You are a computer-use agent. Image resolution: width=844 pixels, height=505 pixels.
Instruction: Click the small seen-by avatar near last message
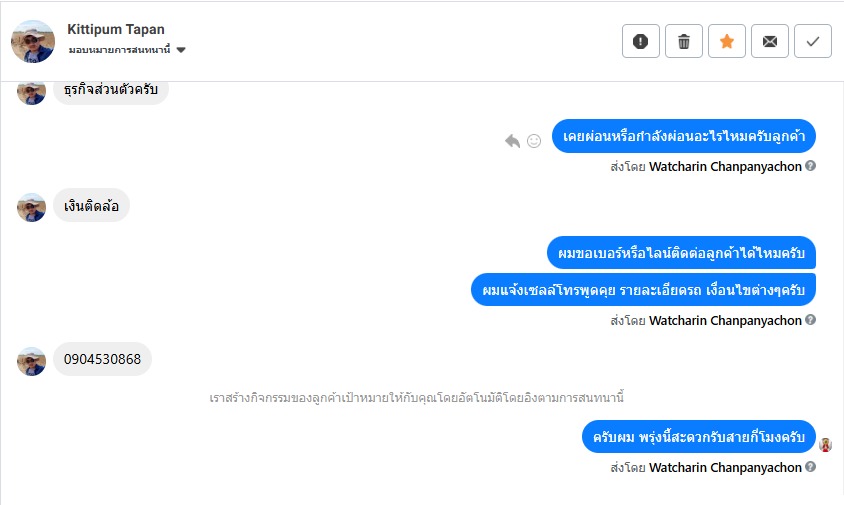[x=826, y=445]
